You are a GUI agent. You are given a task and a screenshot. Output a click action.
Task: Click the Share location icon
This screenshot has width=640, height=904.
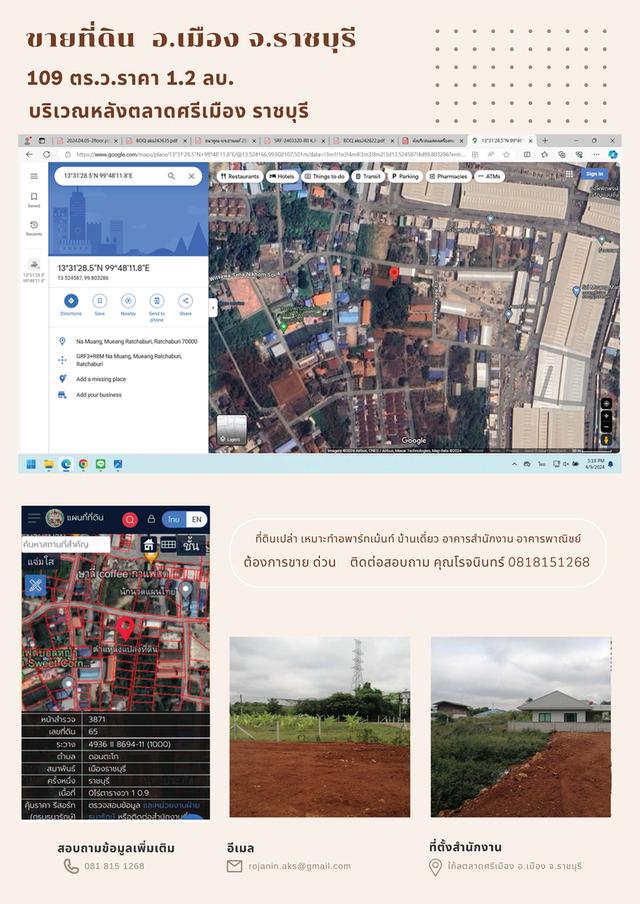[185, 301]
